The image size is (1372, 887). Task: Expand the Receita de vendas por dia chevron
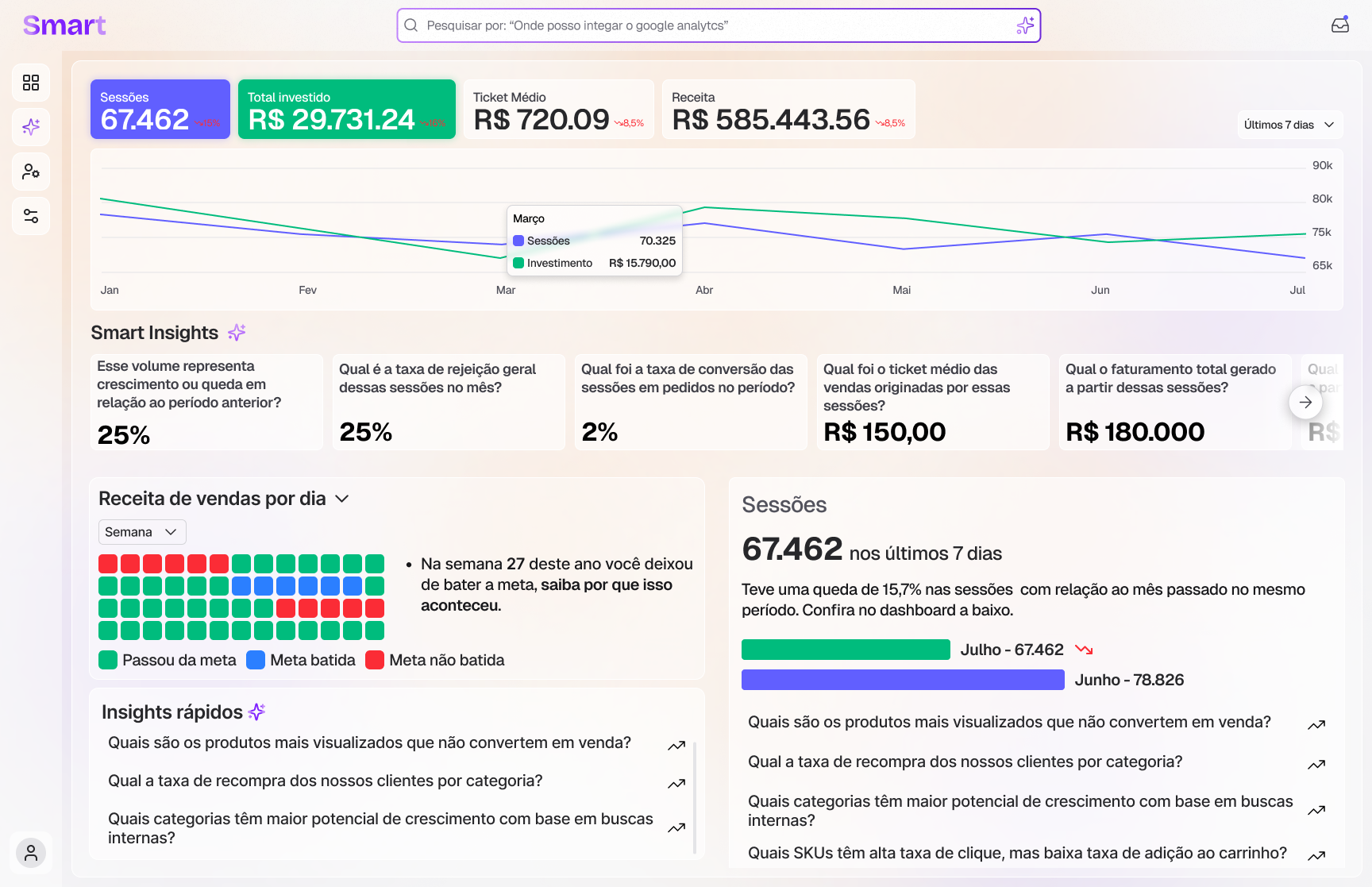tap(342, 499)
